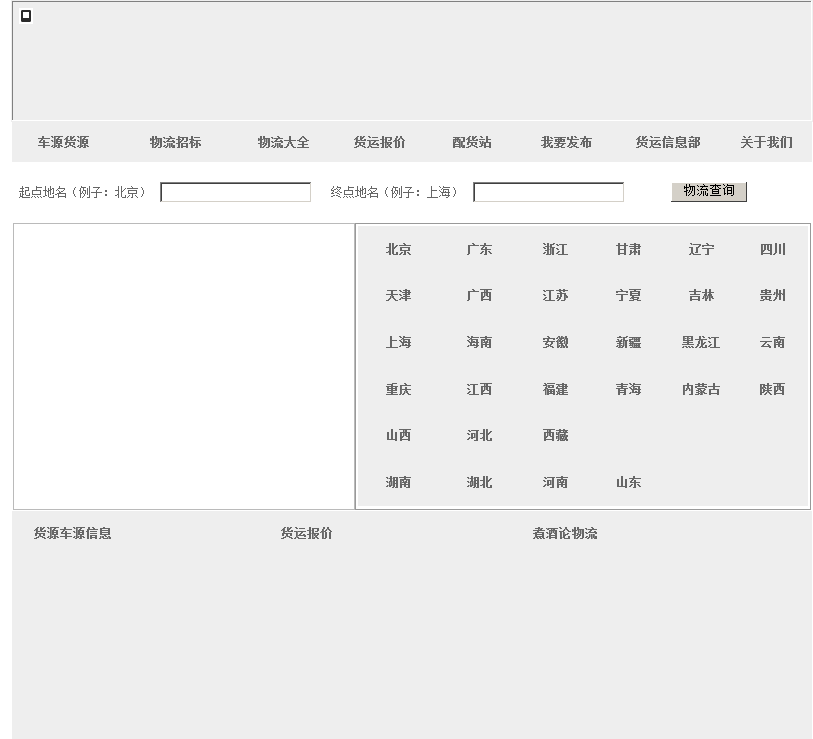
Task: Select the 江西 province link
Action: [479, 389]
